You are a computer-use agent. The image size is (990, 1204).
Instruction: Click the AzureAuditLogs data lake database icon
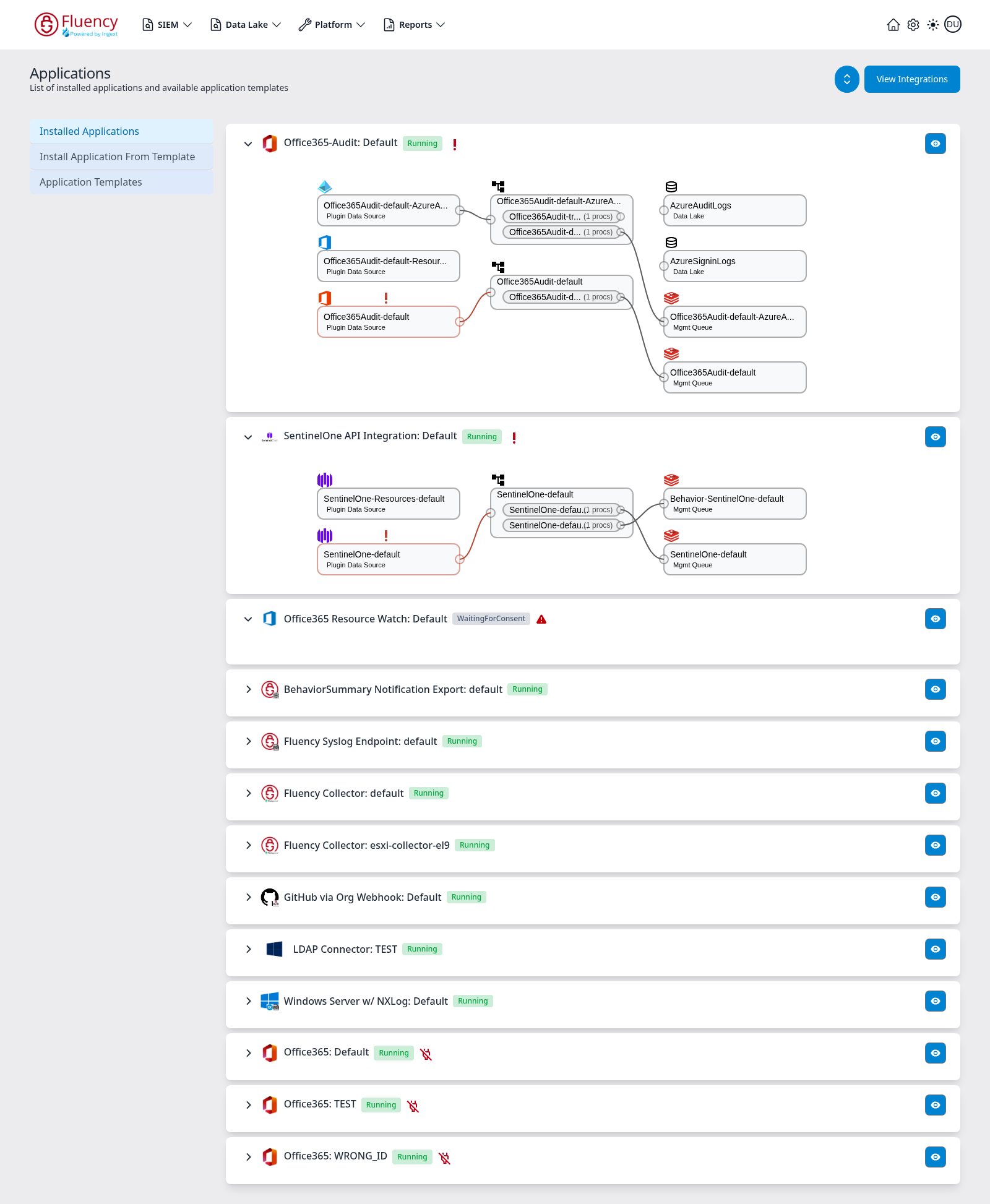click(x=671, y=187)
